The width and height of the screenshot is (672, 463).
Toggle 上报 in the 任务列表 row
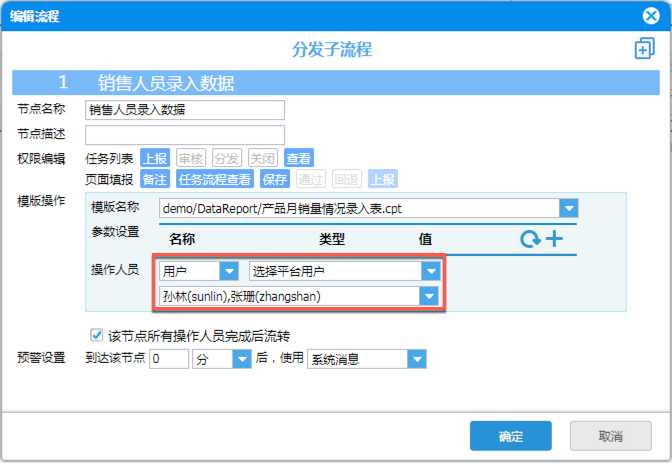pyautogui.click(x=155, y=158)
